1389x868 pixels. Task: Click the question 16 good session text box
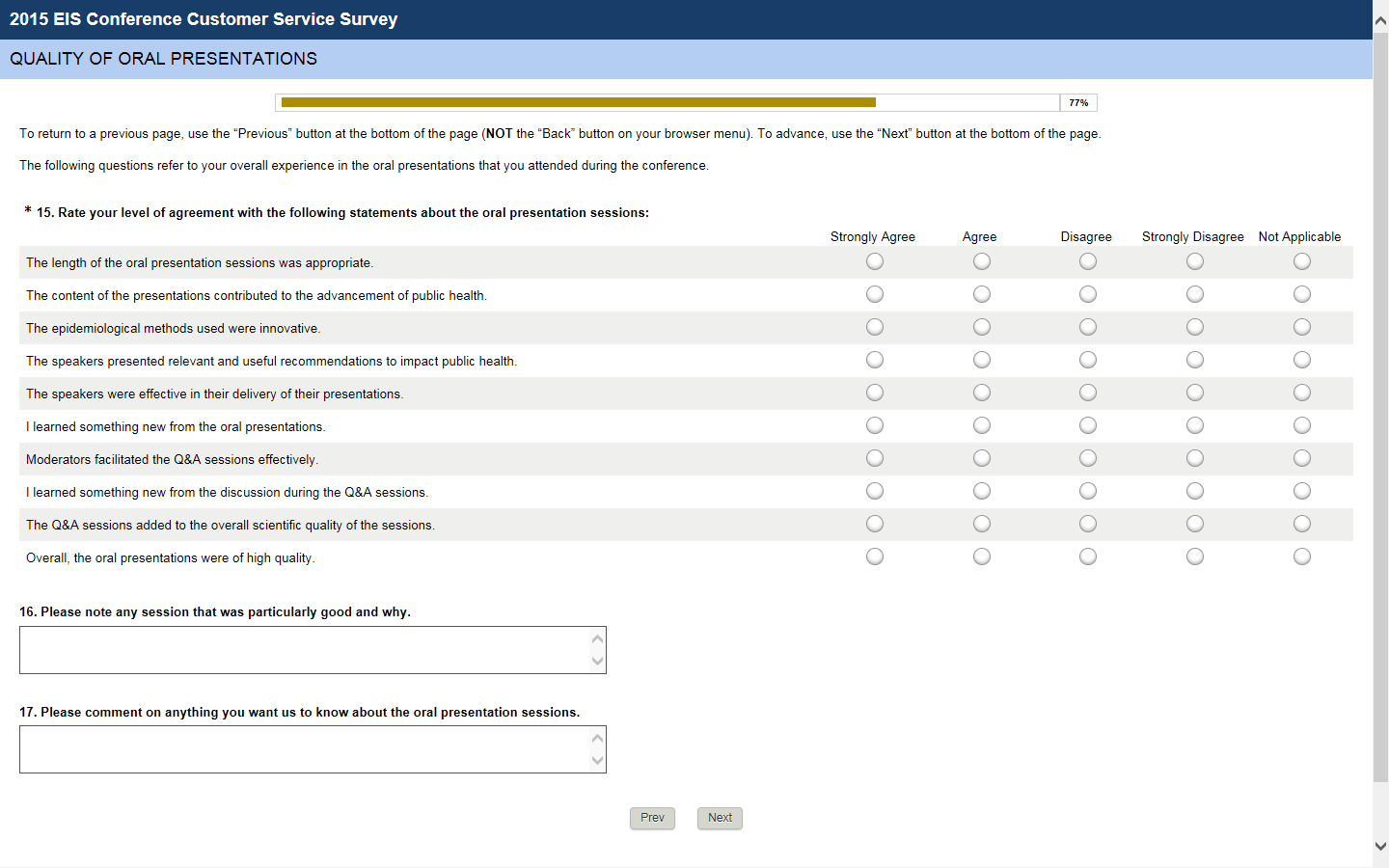304,650
